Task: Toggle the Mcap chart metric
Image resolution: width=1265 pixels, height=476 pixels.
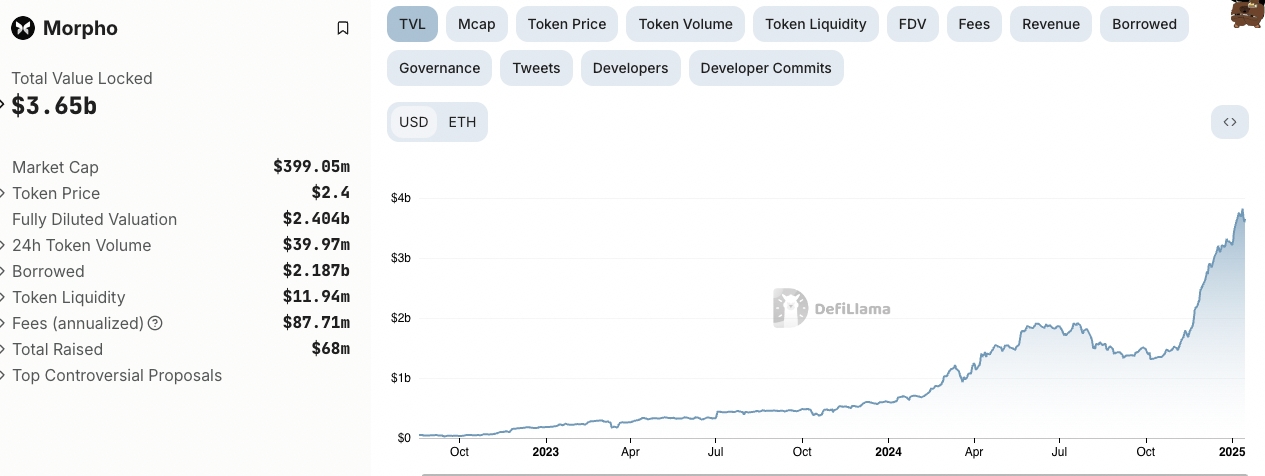Action: coord(477,24)
